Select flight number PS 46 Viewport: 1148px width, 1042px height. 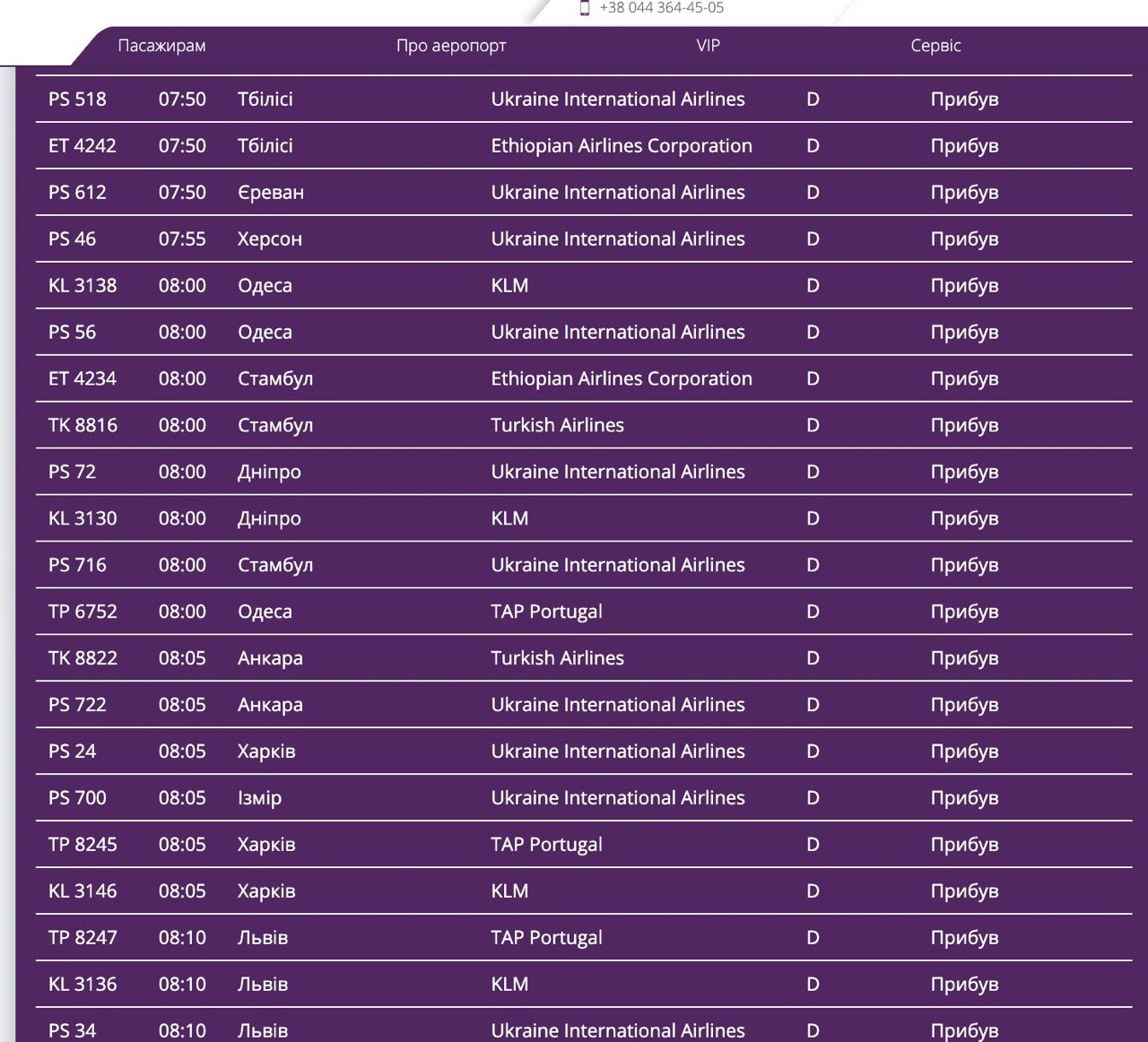click(72, 239)
